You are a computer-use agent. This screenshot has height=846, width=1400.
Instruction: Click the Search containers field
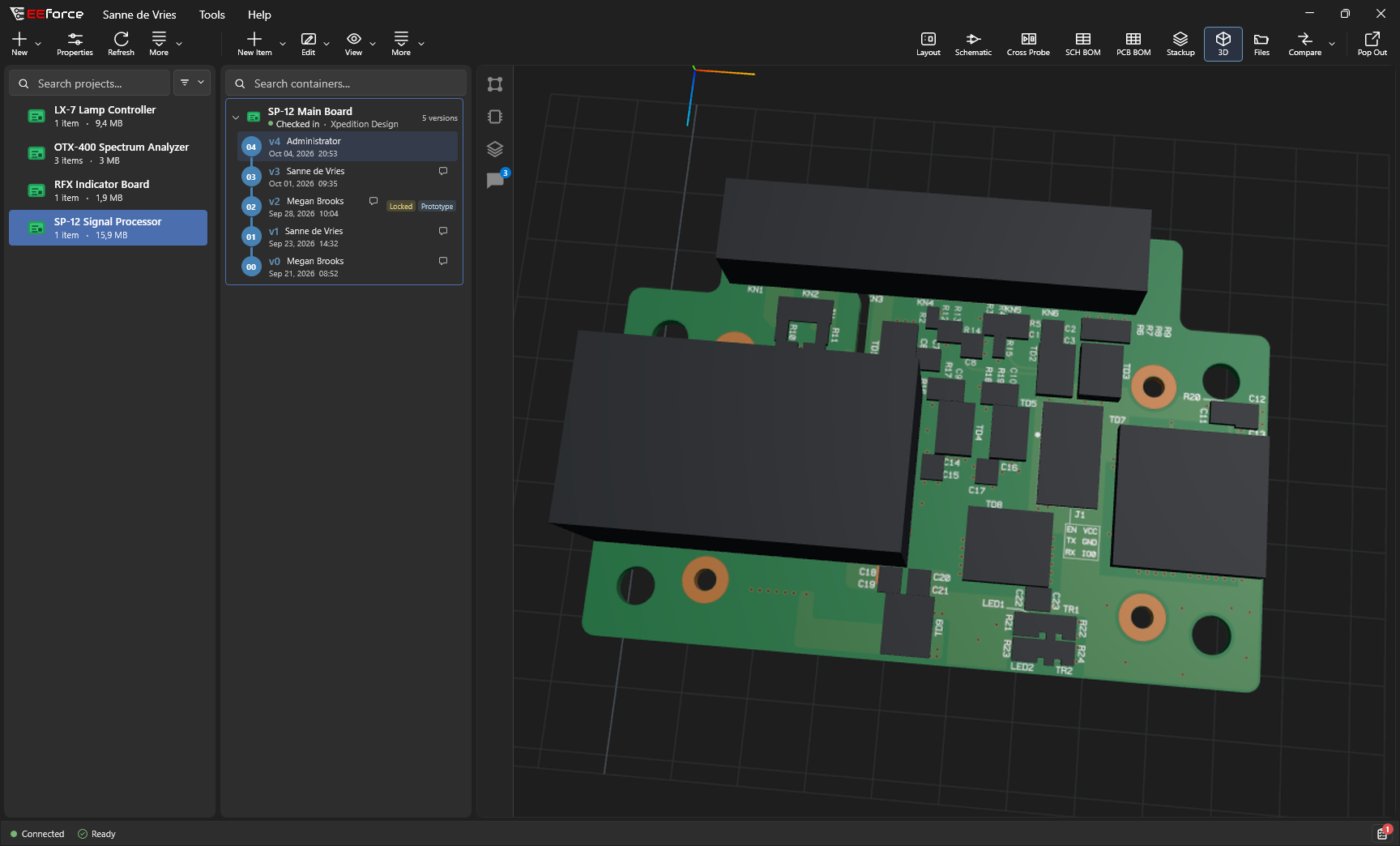click(345, 83)
